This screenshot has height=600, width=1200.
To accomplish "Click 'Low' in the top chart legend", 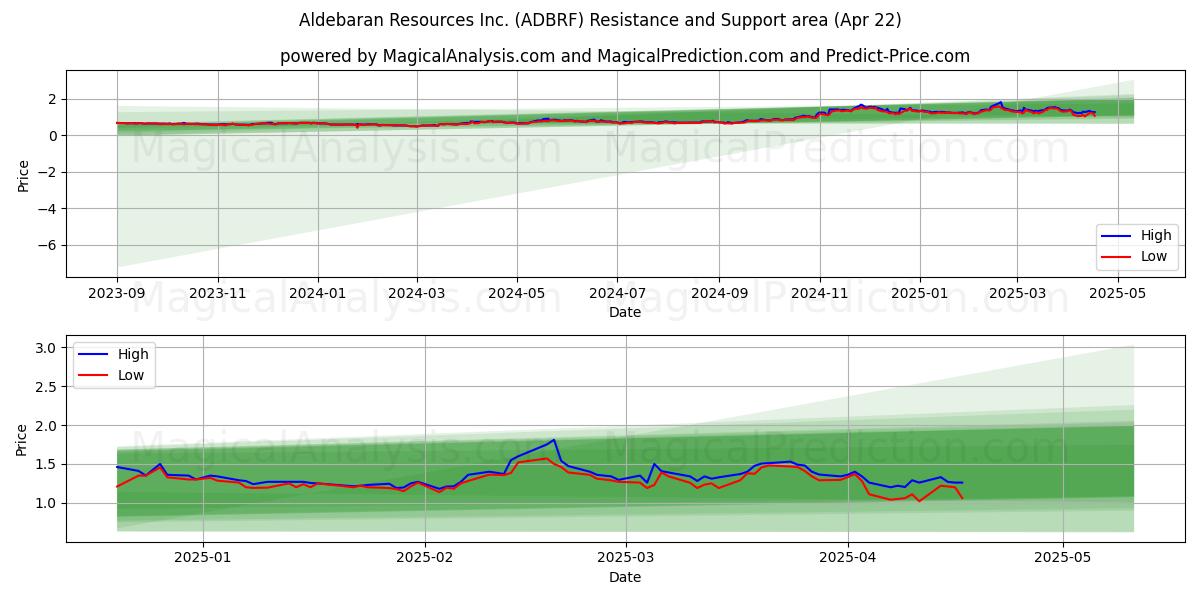I will click(1155, 256).
